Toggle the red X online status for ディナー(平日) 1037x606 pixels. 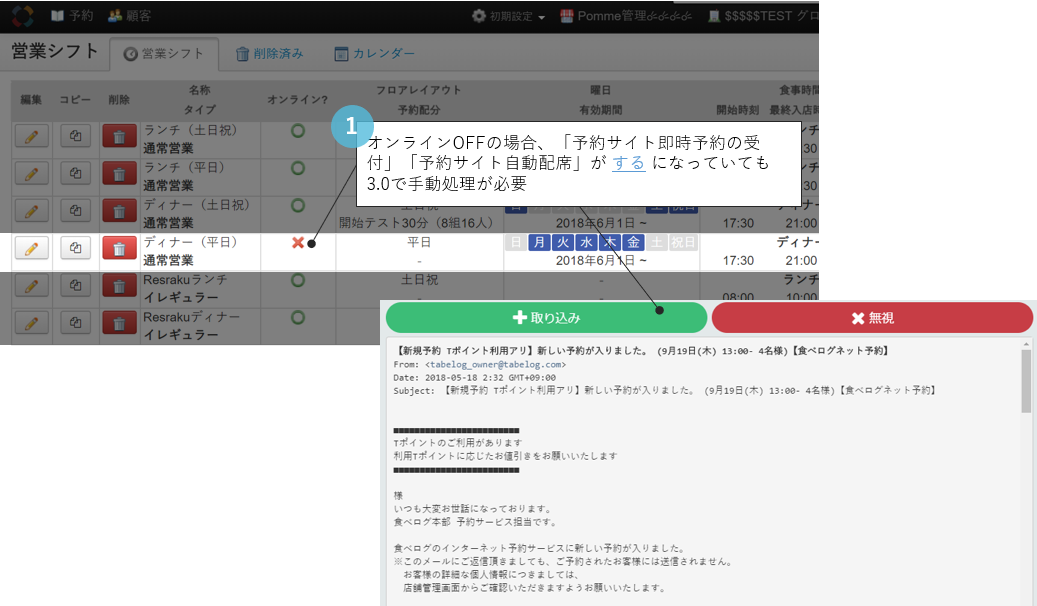pos(298,243)
